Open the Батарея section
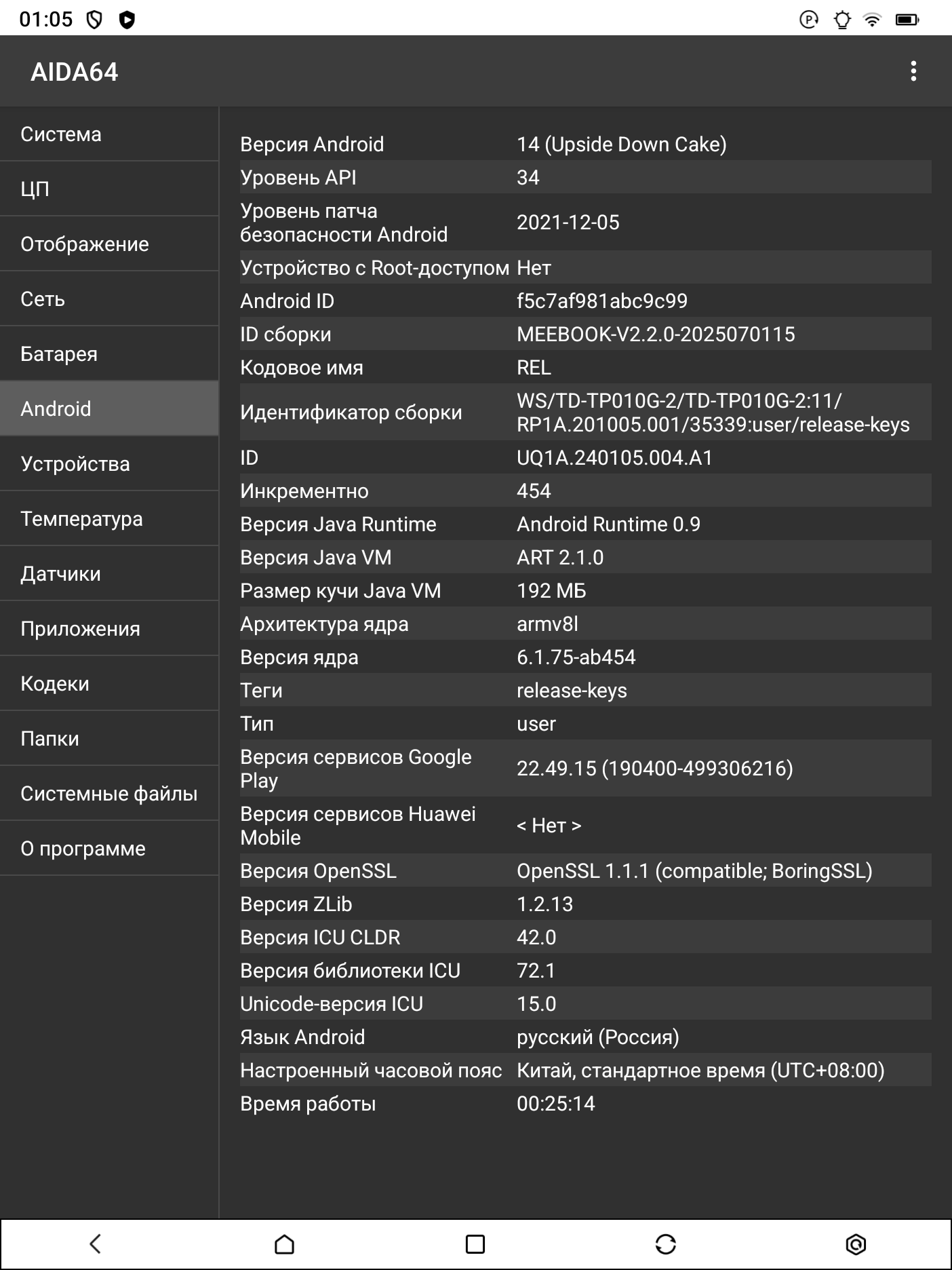Image resolution: width=952 pixels, height=1270 pixels. [109, 354]
